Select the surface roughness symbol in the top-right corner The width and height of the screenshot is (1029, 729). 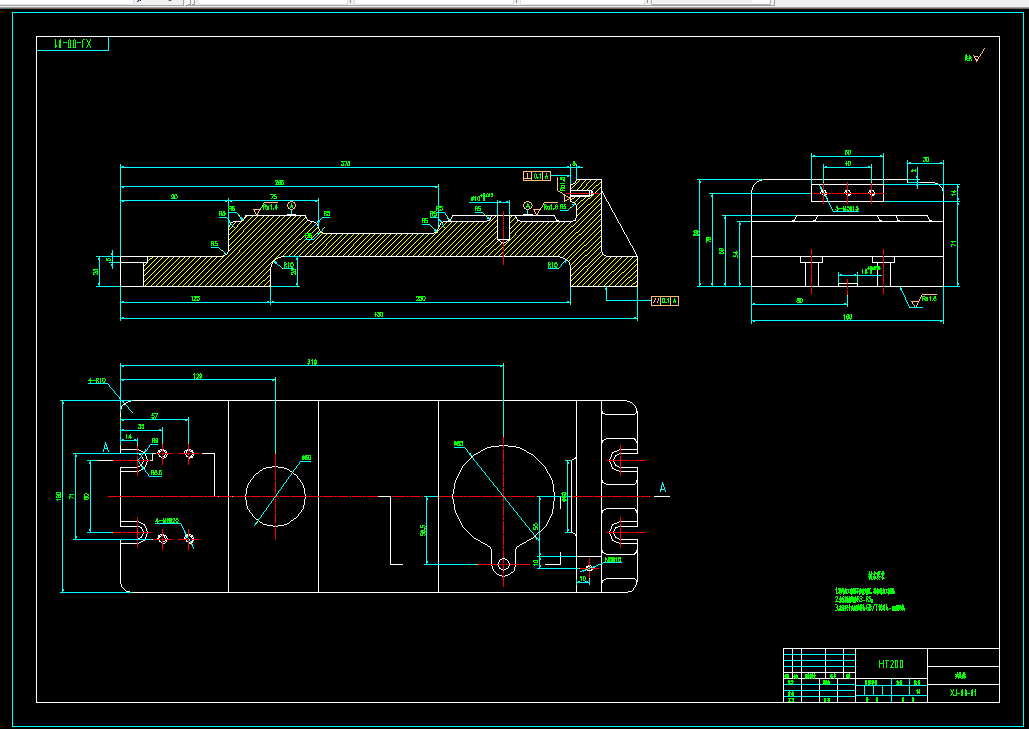point(975,57)
